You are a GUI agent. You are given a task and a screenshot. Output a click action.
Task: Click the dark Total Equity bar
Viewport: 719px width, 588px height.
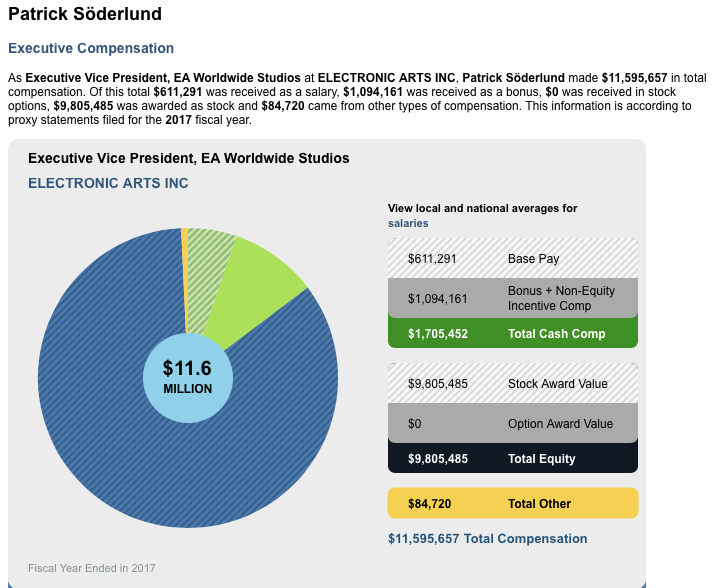(x=512, y=459)
